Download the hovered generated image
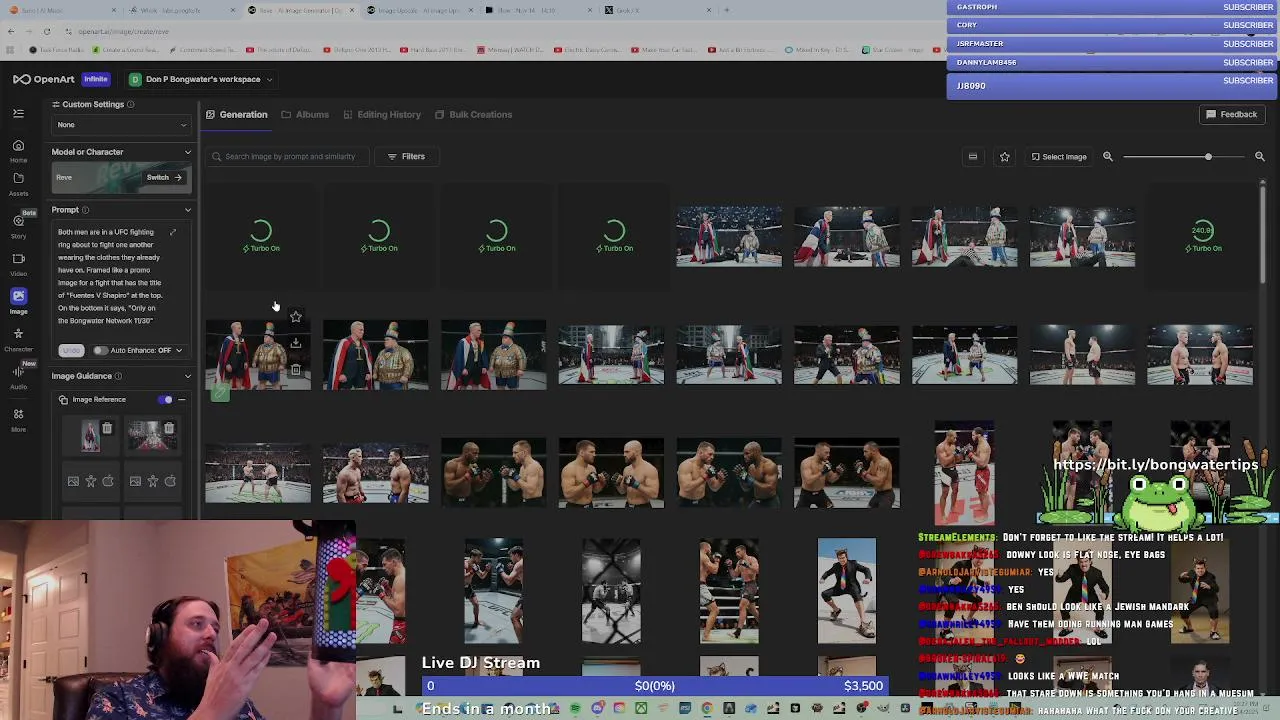Viewport: 1280px width, 720px height. pos(295,343)
